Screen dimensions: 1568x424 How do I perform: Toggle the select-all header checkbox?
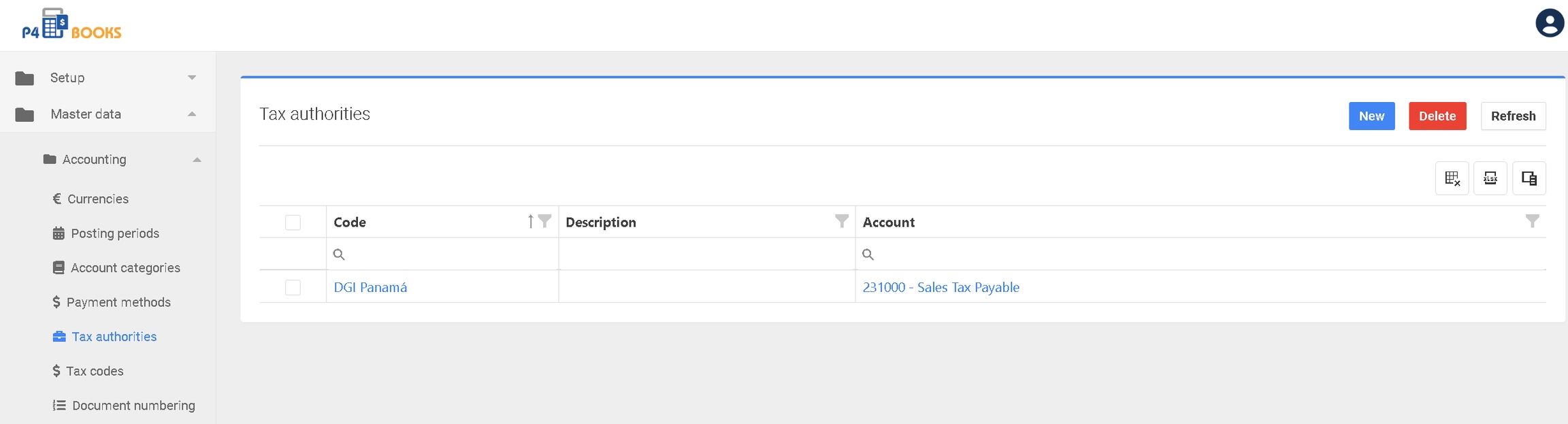[x=293, y=223]
